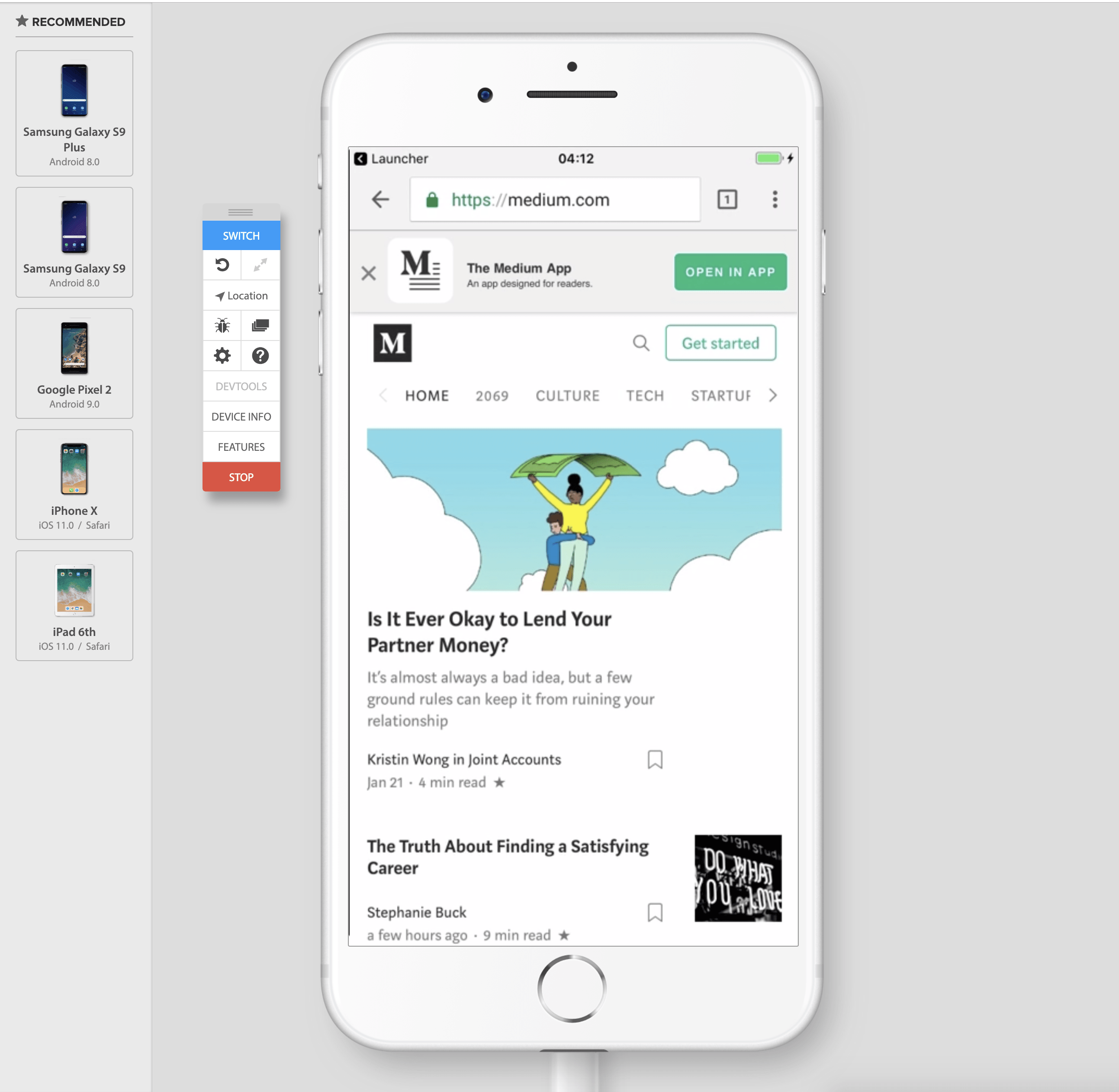Viewport: 1119px width, 1092px height.
Task: Click the search icon on Medium homepage
Action: click(641, 344)
